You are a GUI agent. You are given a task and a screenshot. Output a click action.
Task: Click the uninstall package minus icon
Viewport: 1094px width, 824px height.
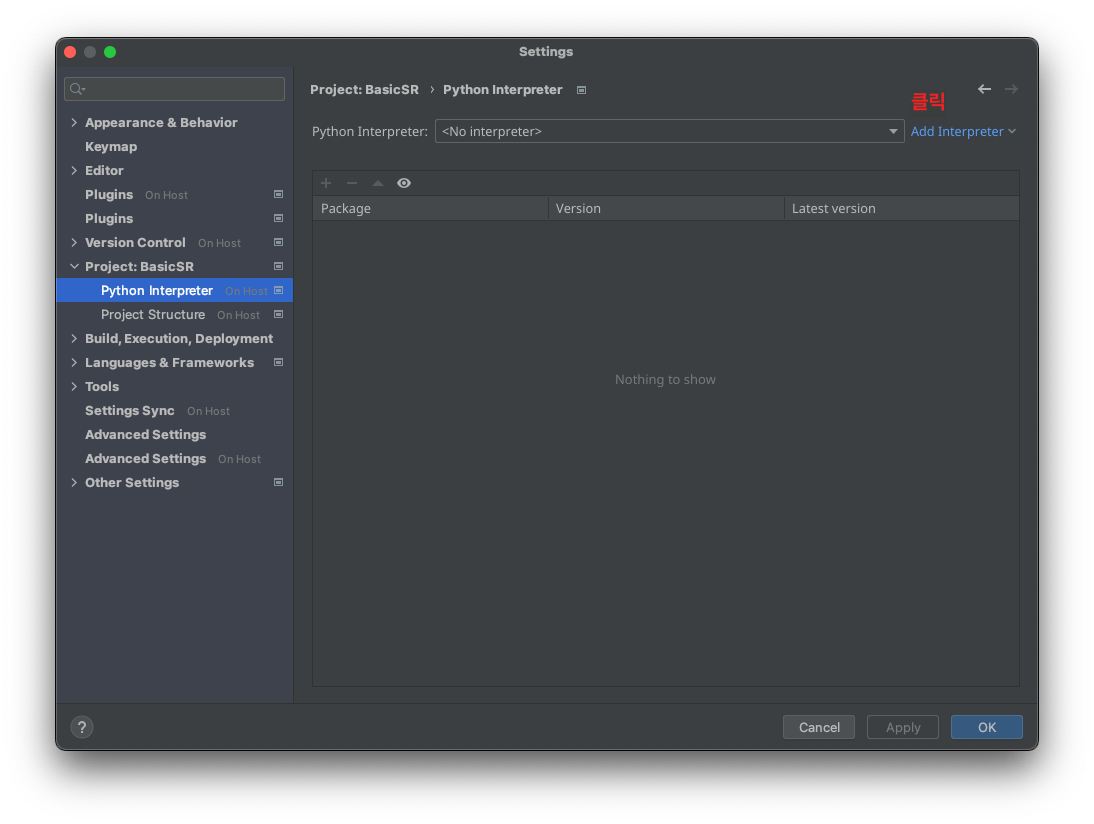[x=352, y=183]
